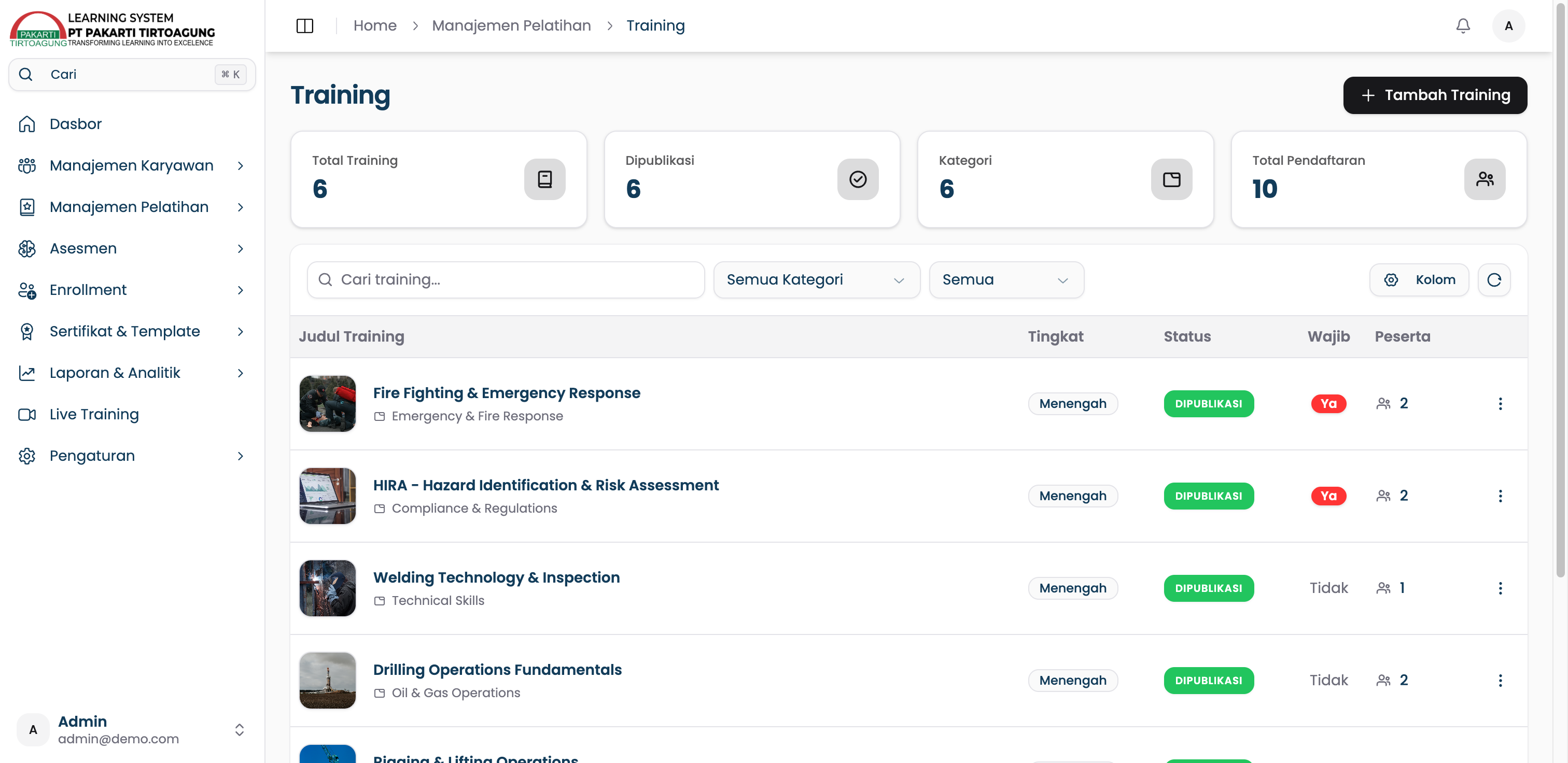
Task: Open Laporan & Analitik menu item
Action: coord(132,373)
